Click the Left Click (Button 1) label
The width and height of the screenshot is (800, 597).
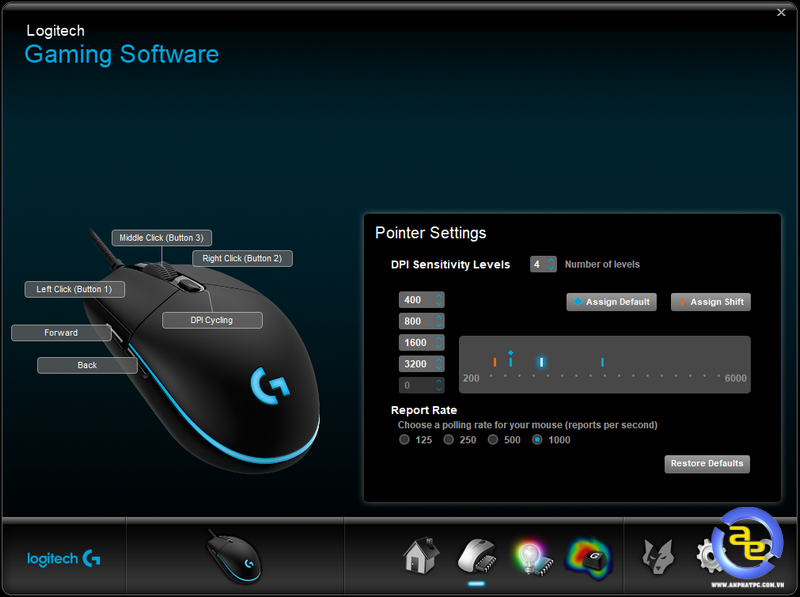coord(74,289)
